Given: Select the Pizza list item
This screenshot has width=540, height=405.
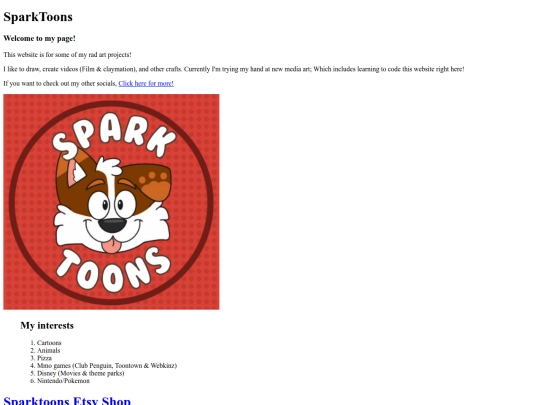Looking at the screenshot, I should [x=44, y=358].
